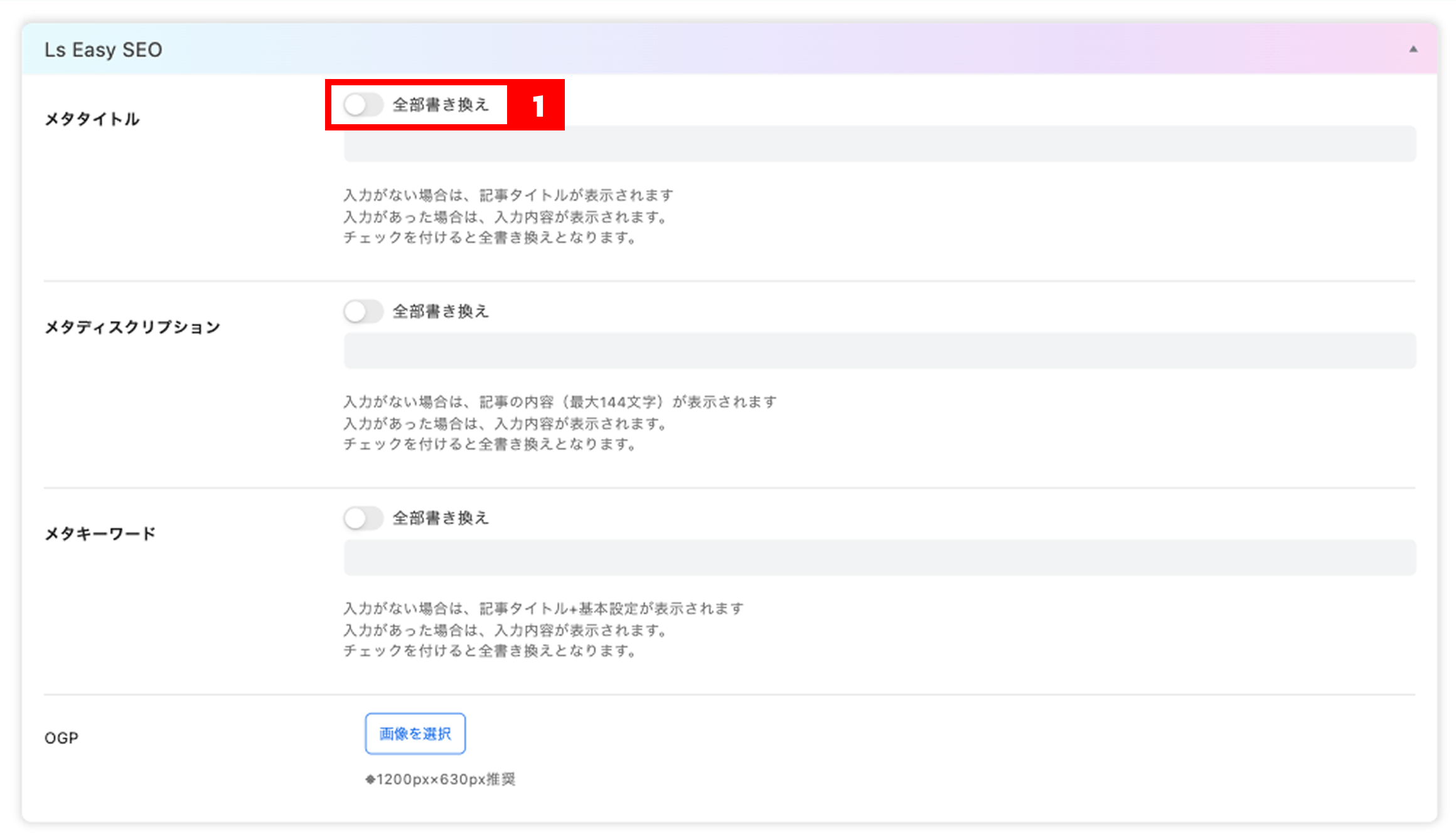
Task: Turn on the メタキーワード 全部書き換え switch
Action: [x=363, y=518]
